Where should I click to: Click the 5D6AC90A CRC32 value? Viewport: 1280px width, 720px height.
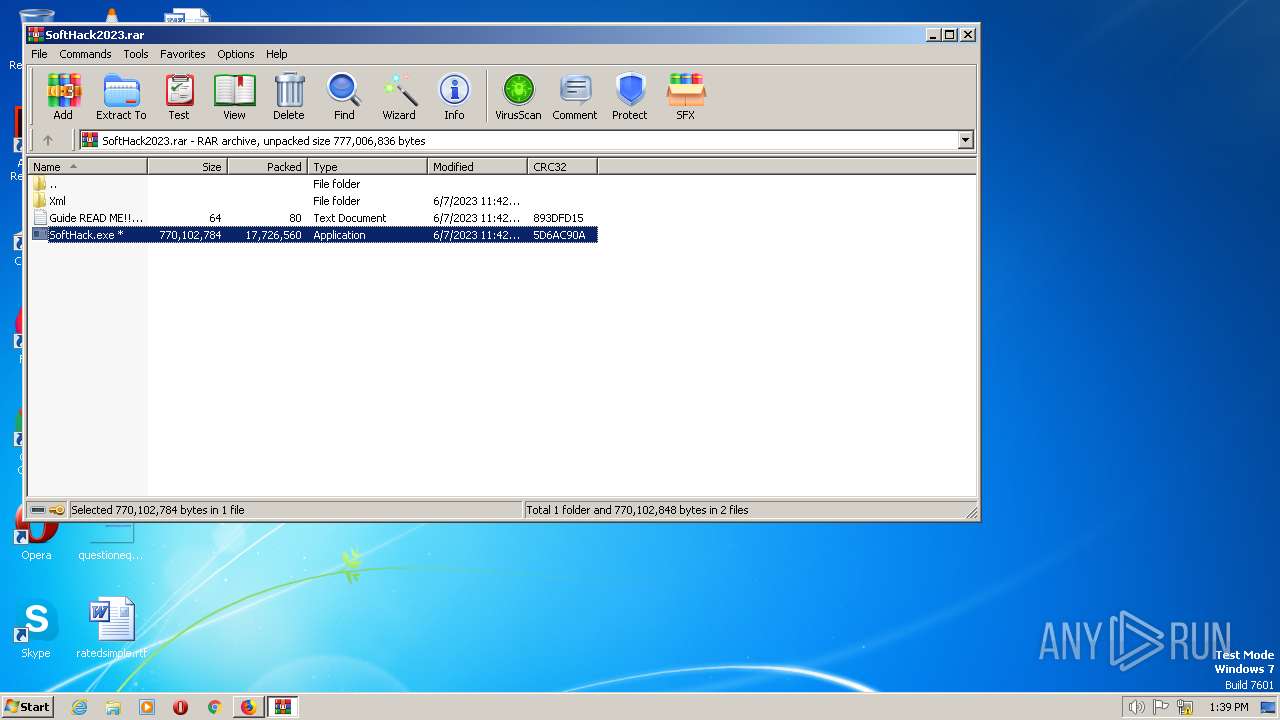coord(559,235)
